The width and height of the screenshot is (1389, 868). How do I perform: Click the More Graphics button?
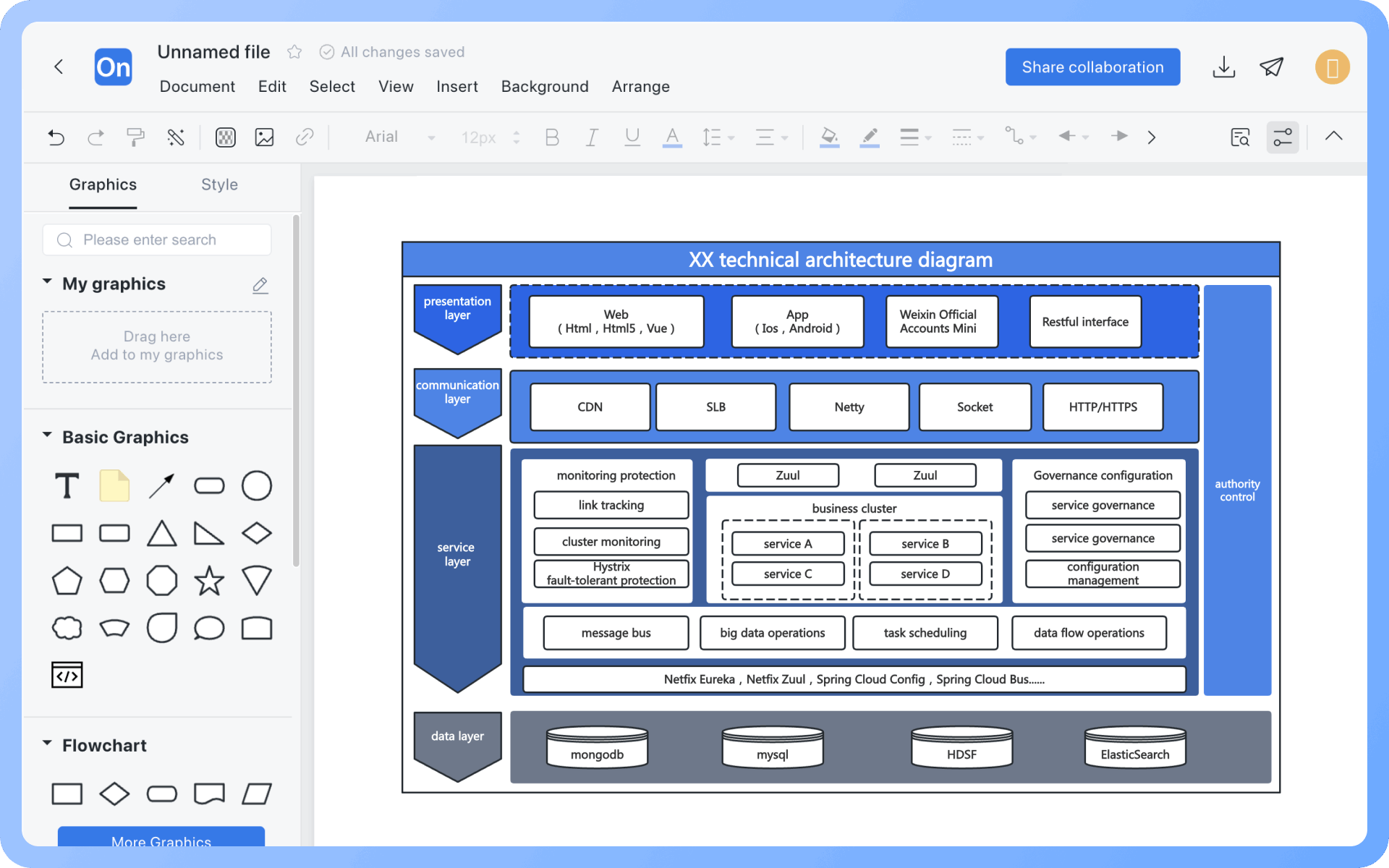tap(161, 837)
